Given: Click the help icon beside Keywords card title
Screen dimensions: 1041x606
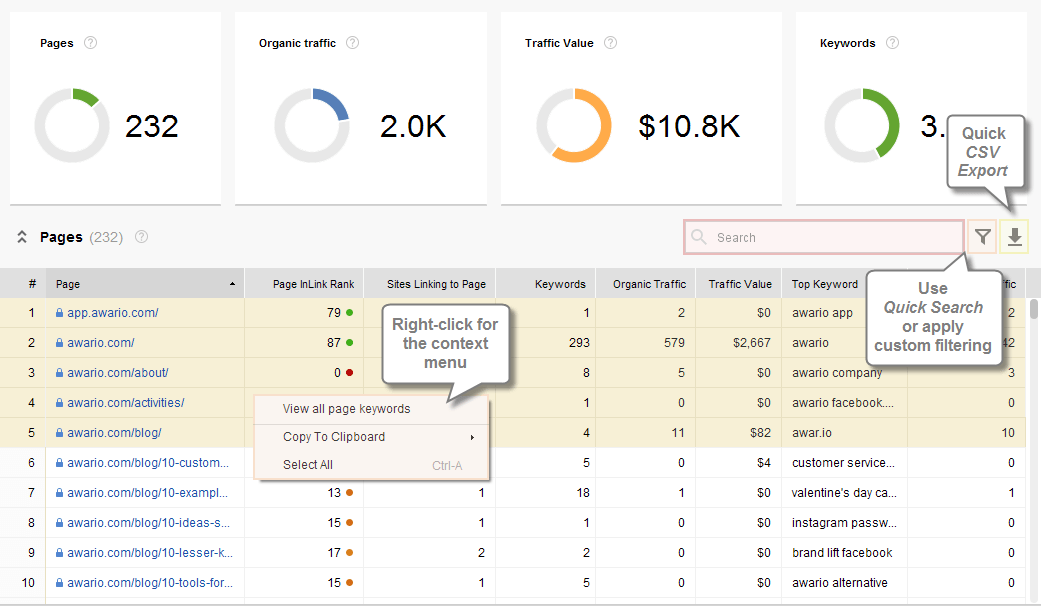Looking at the screenshot, I should (x=892, y=42).
